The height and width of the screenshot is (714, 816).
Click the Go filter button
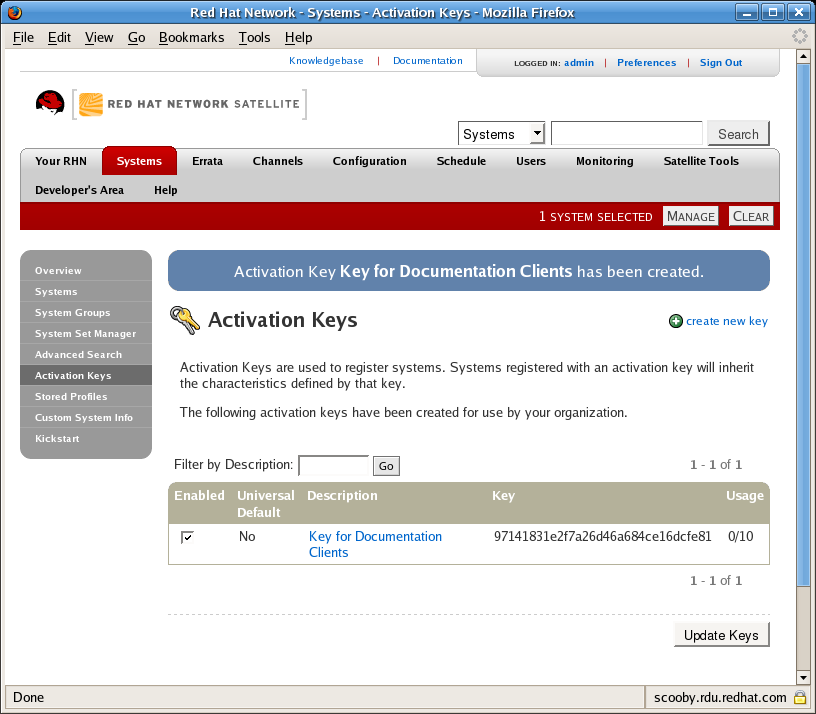[x=386, y=466]
